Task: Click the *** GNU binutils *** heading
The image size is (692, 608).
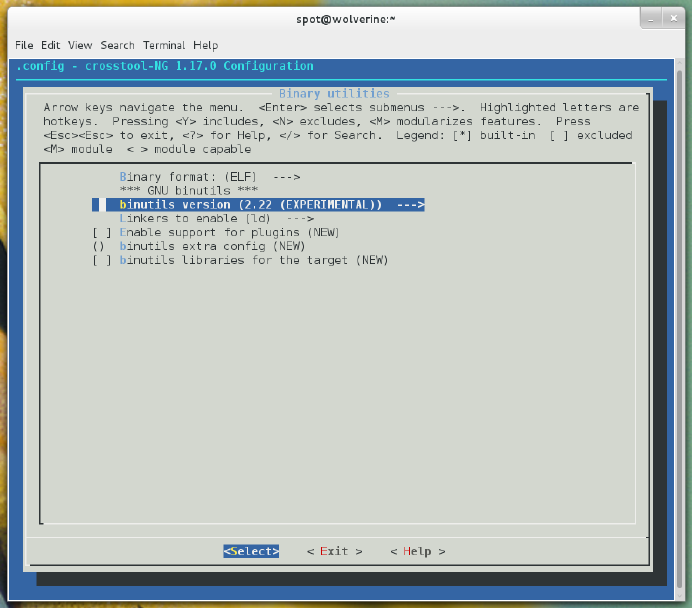Action: (x=189, y=191)
